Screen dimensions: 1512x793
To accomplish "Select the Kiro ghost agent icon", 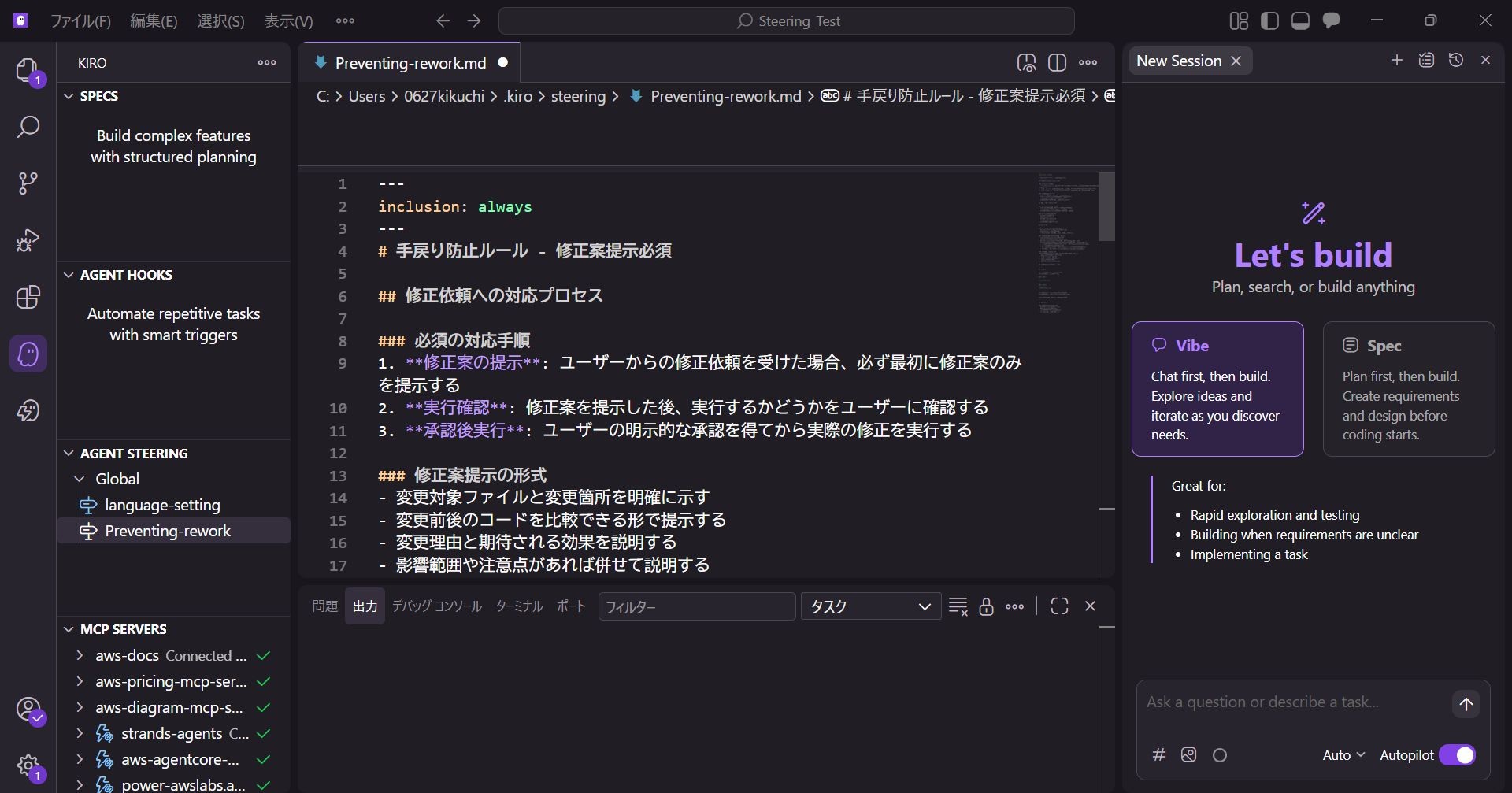I will [x=28, y=354].
